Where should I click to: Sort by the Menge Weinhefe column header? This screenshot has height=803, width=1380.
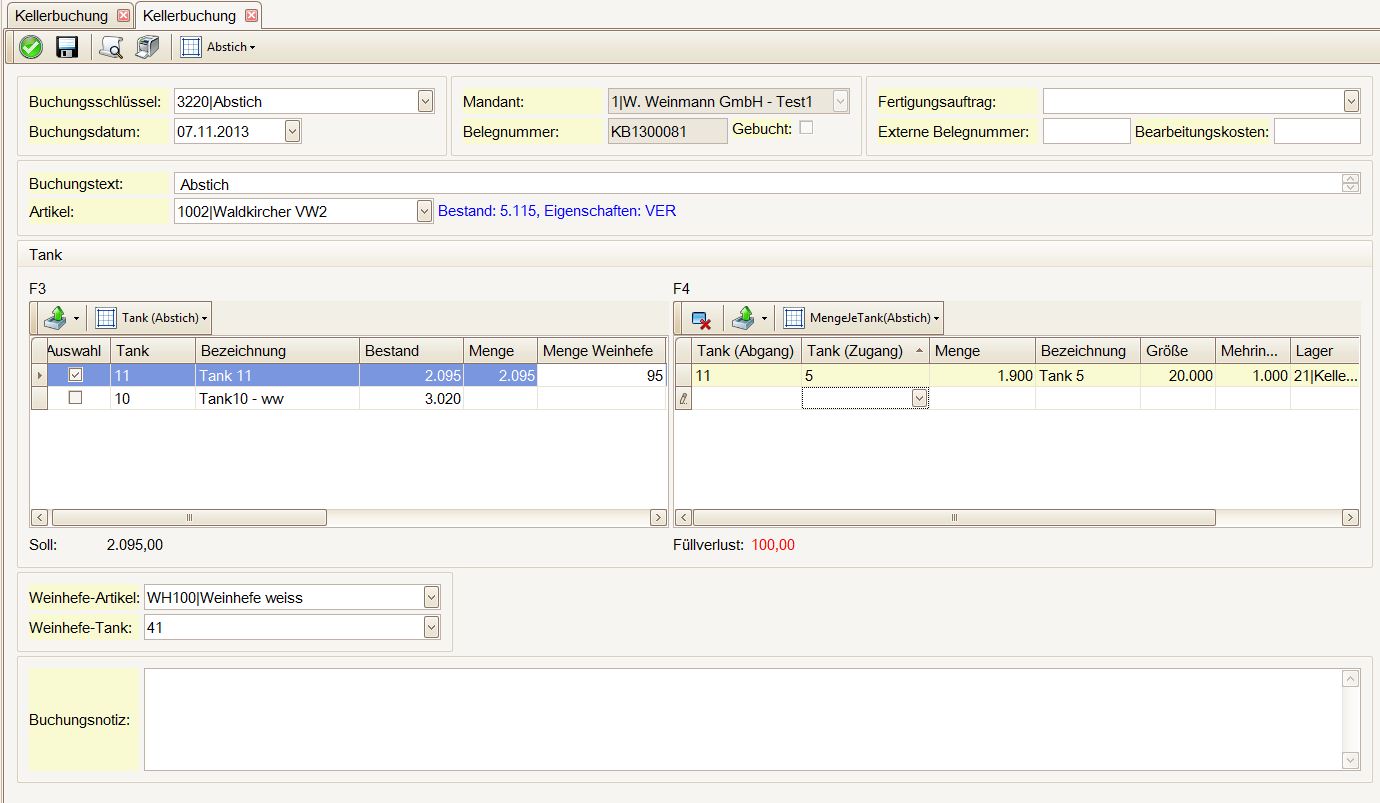(x=602, y=351)
